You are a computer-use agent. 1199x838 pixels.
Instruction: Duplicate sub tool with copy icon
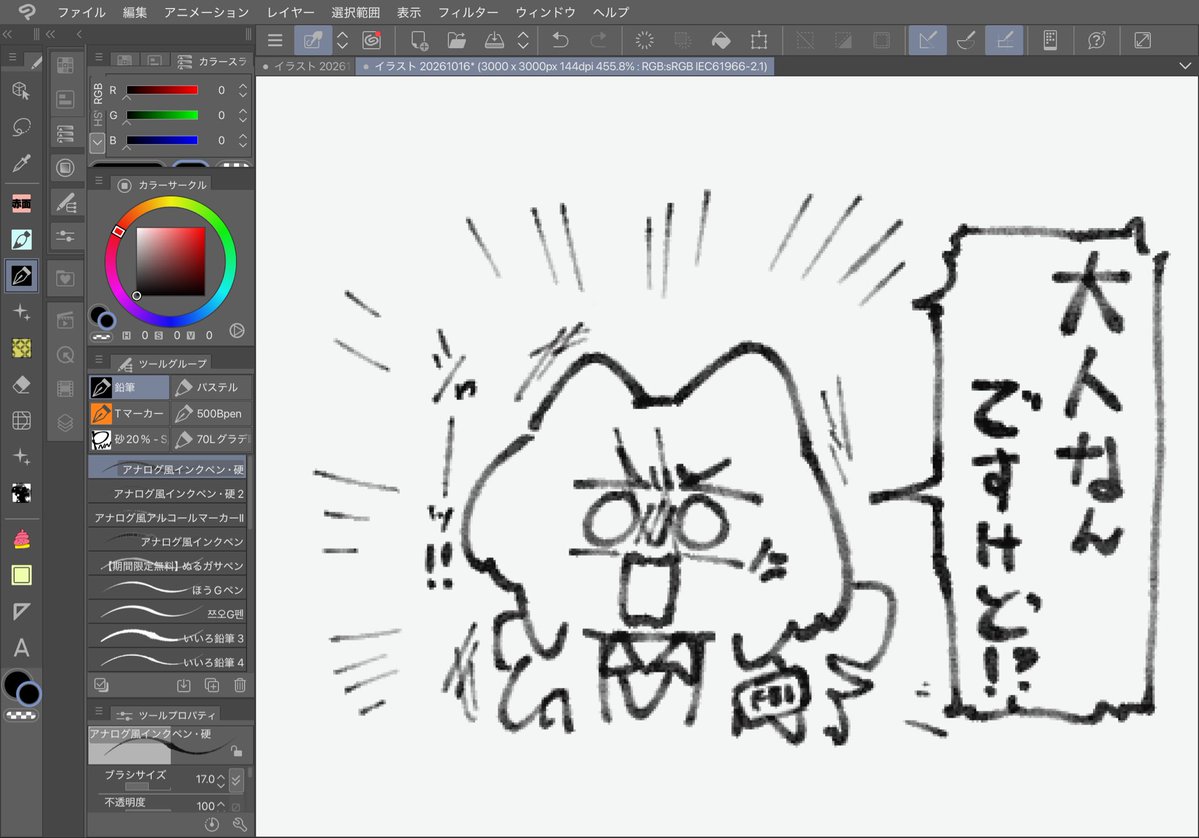click(212, 685)
